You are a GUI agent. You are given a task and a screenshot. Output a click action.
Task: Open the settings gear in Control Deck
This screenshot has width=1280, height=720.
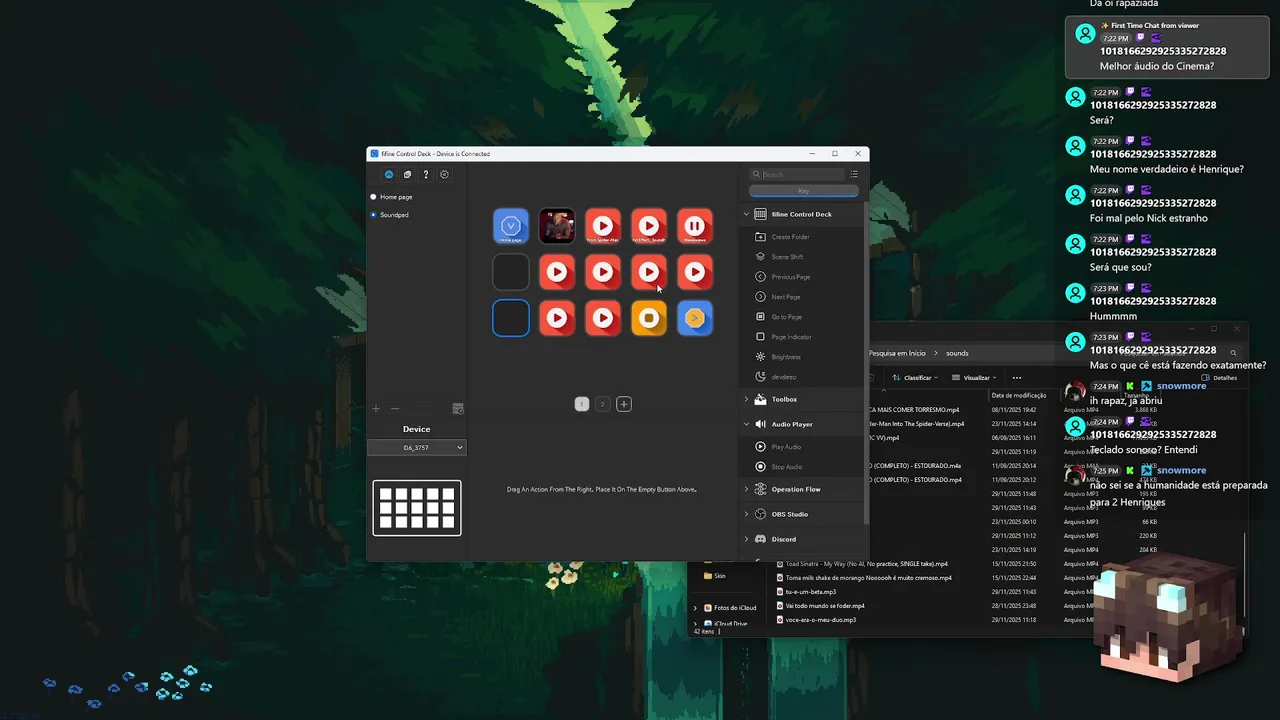pos(445,175)
